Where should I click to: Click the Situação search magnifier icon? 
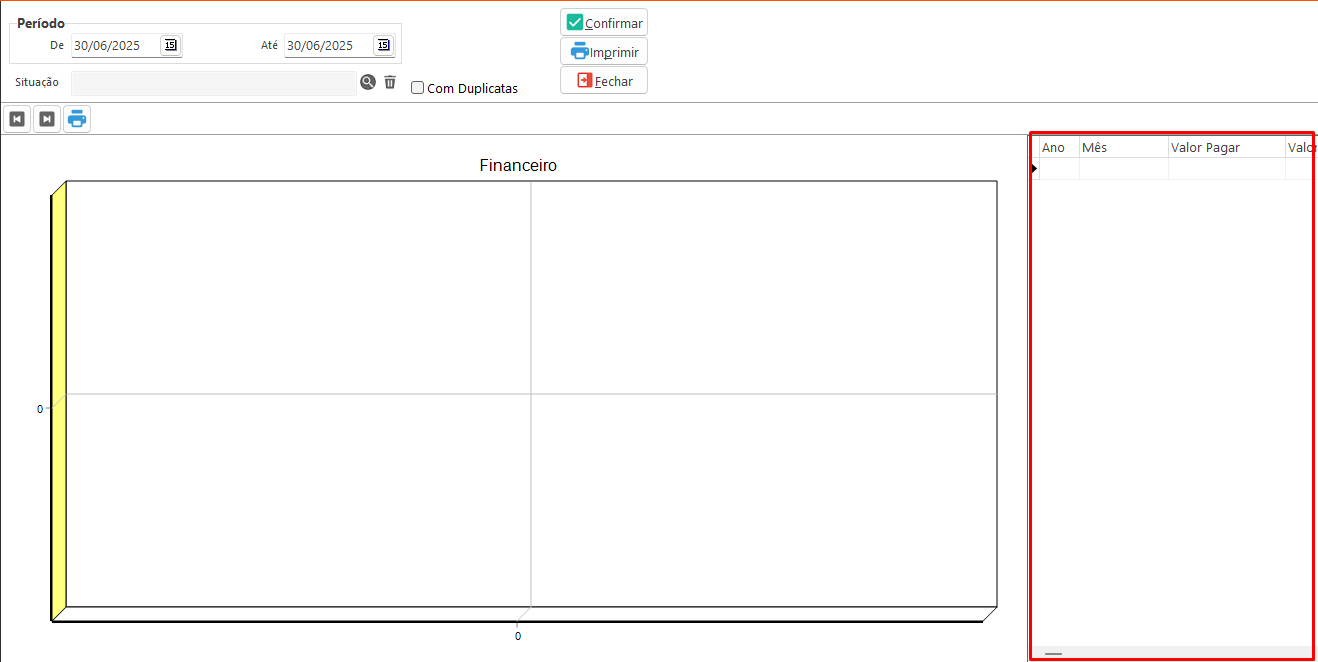[x=368, y=83]
